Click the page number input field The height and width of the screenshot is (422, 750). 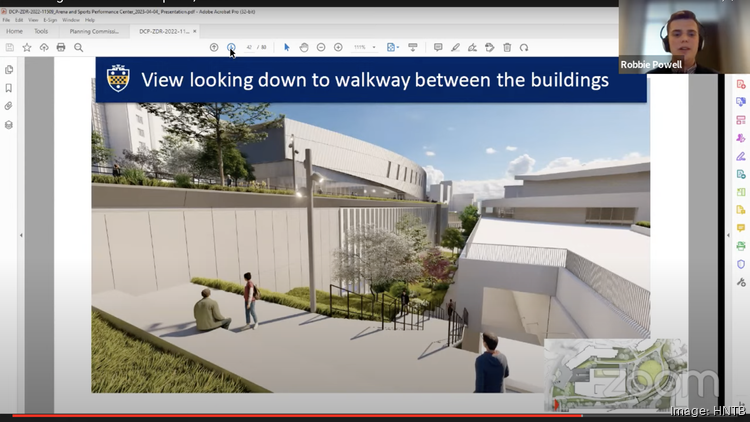(x=249, y=47)
